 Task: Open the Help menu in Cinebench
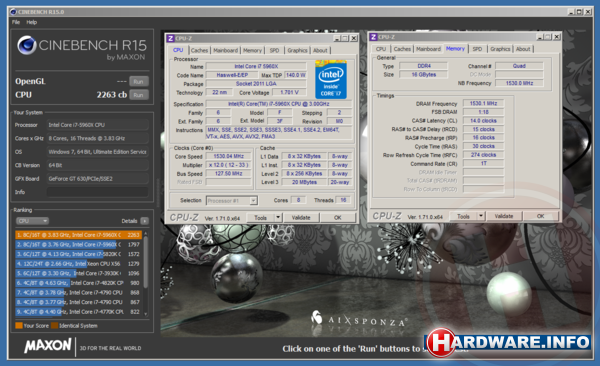point(32,22)
